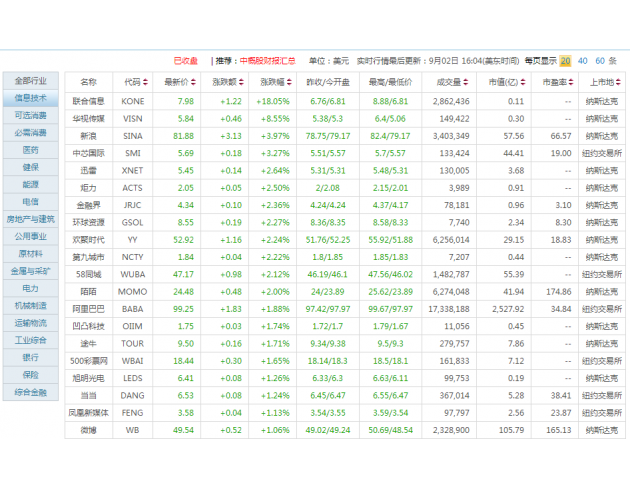
Task: Sort by 涨跌额 column arrow icon
Action: click(x=241, y=82)
